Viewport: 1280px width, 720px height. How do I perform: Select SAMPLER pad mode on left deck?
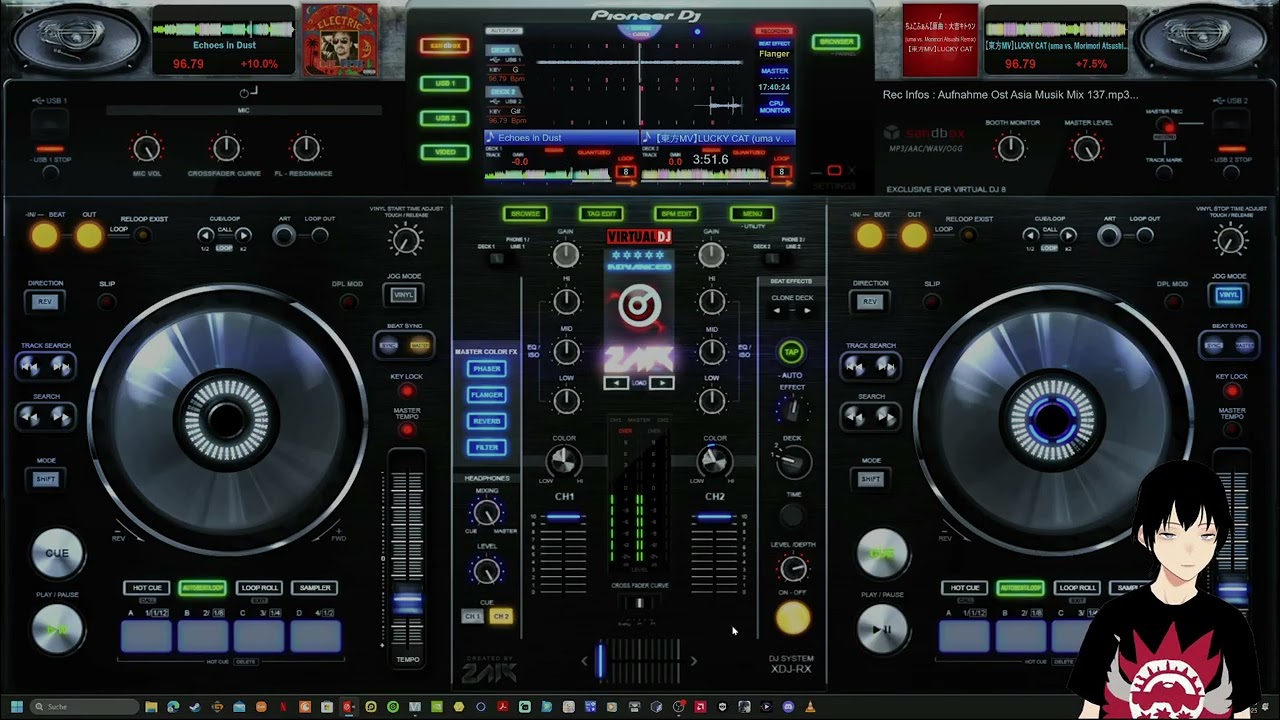[315, 588]
